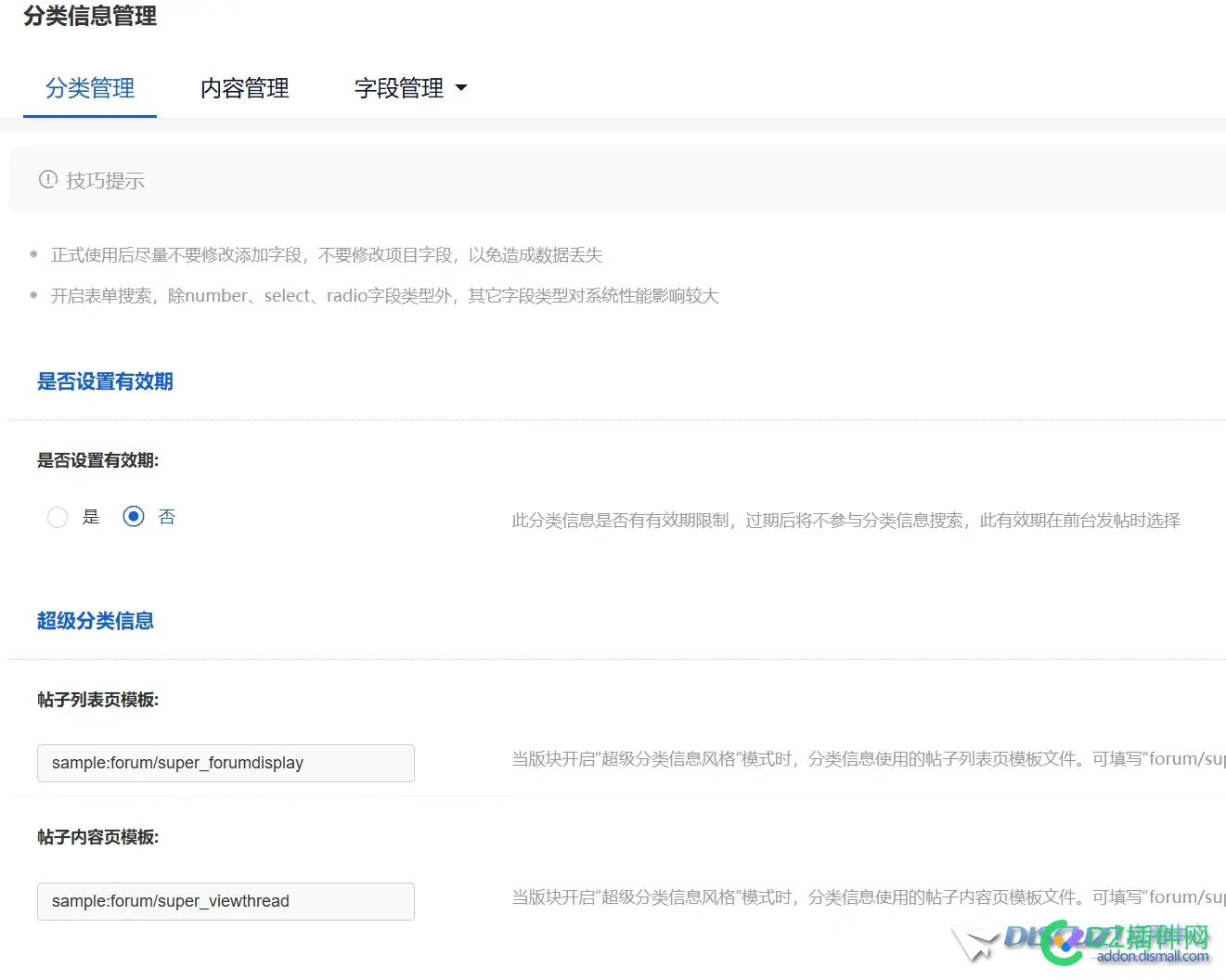Click the 分类信息管理 page title
The image size is (1226, 980).
(90, 16)
